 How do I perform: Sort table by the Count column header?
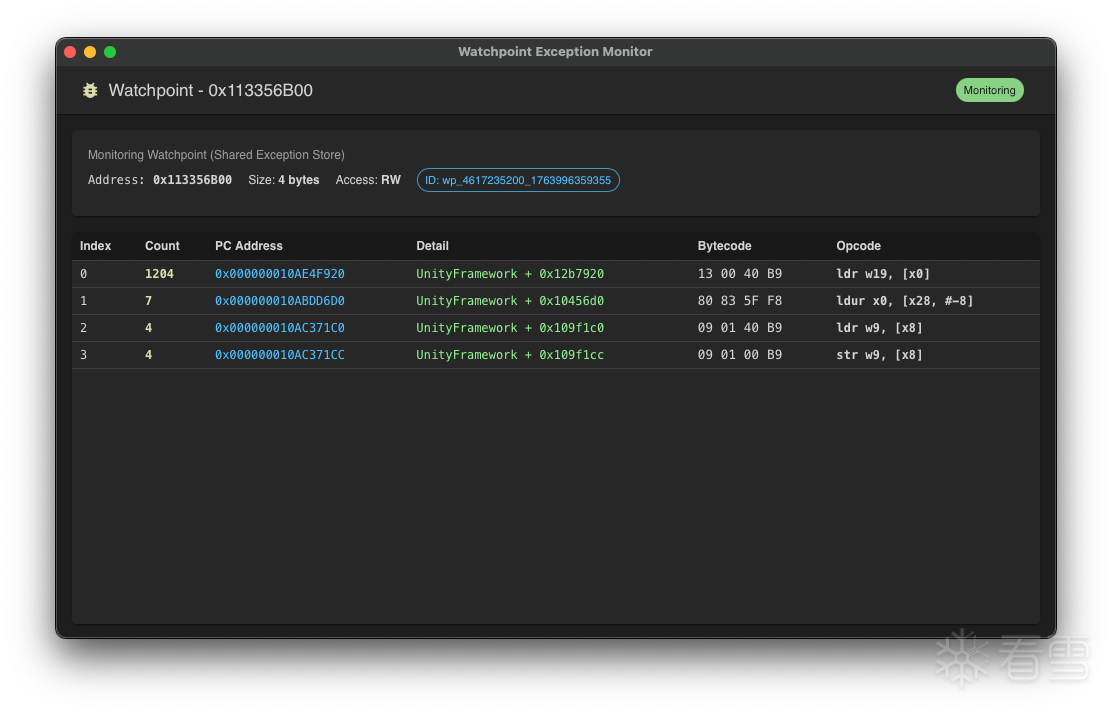162,245
